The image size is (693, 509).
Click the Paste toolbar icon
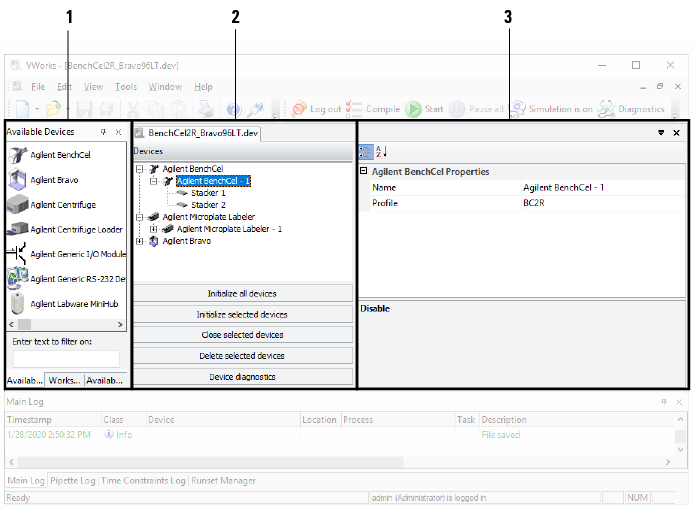pos(179,109)
